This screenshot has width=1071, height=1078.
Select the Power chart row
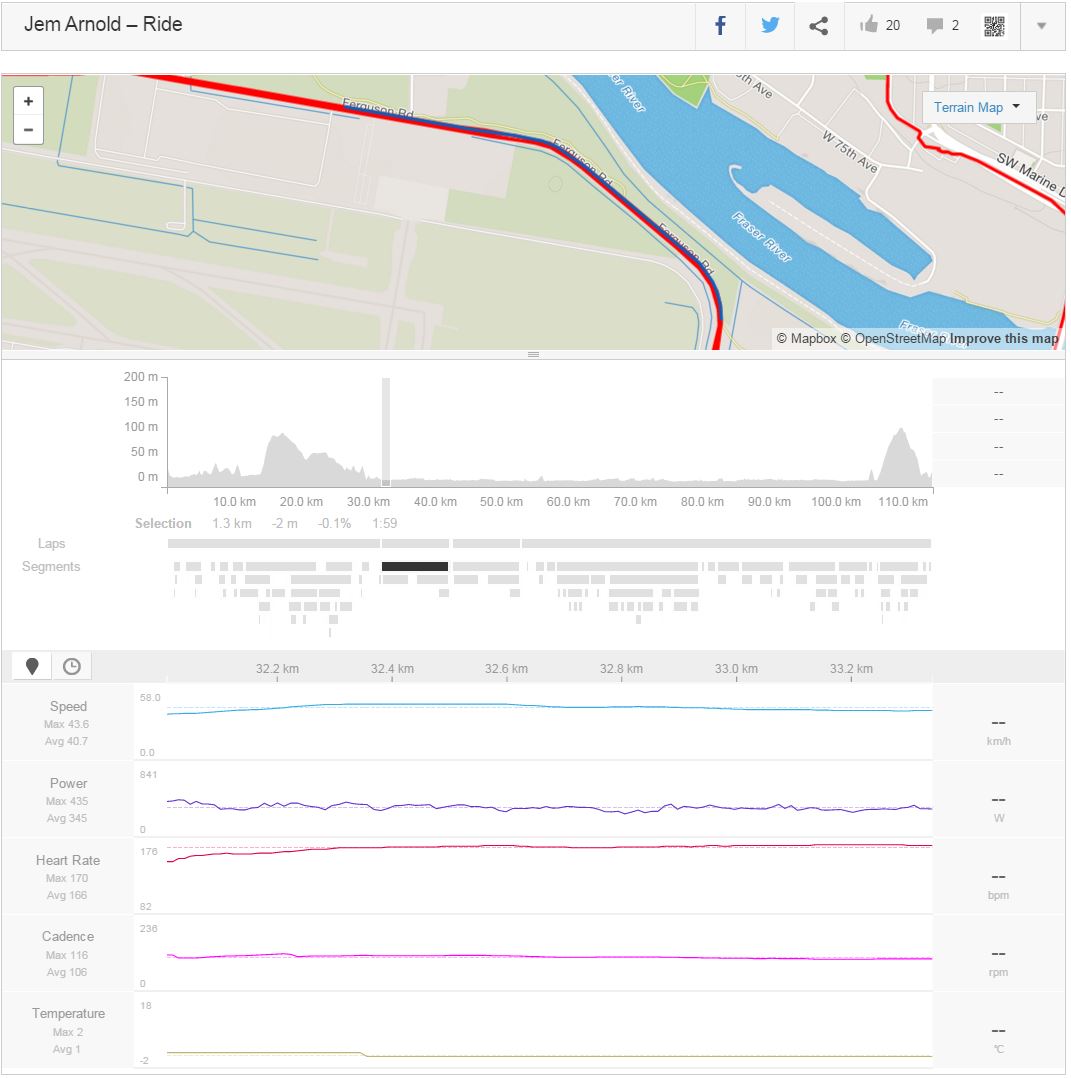click(x=67, y=798)
